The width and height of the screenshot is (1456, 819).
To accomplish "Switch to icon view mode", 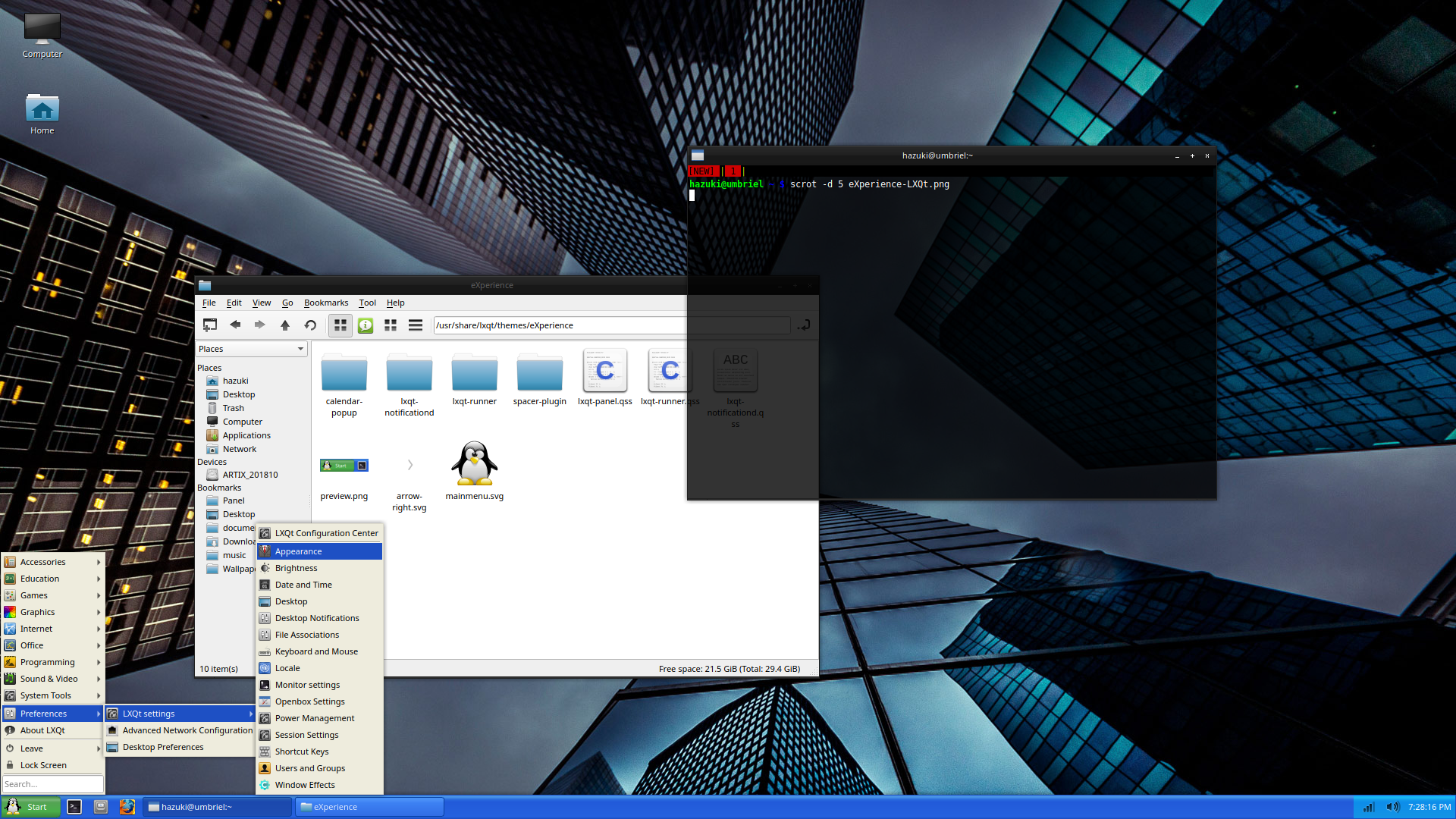I will tap(340, 325).
